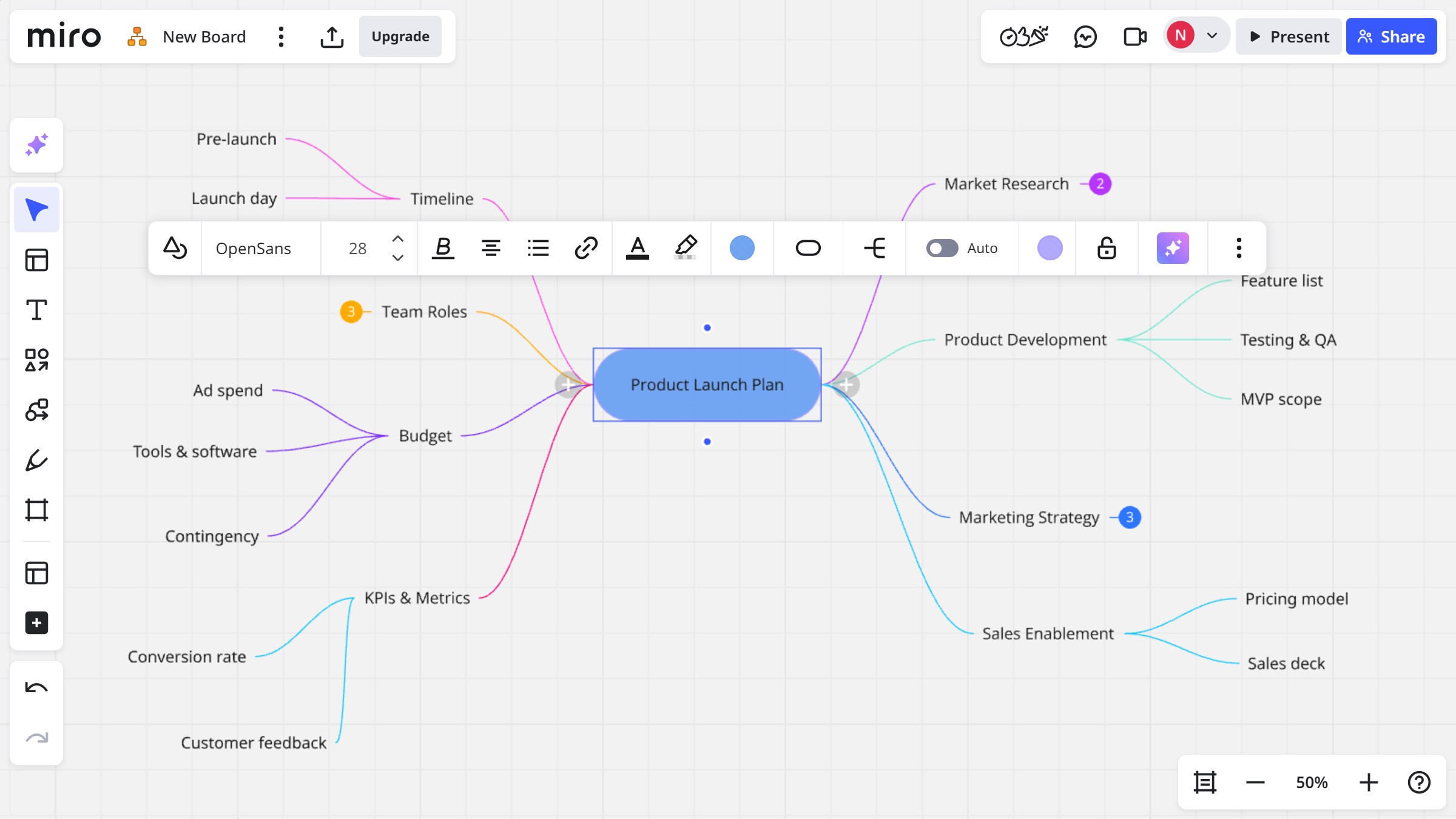Start a video call

click(x=1134, y=37)
